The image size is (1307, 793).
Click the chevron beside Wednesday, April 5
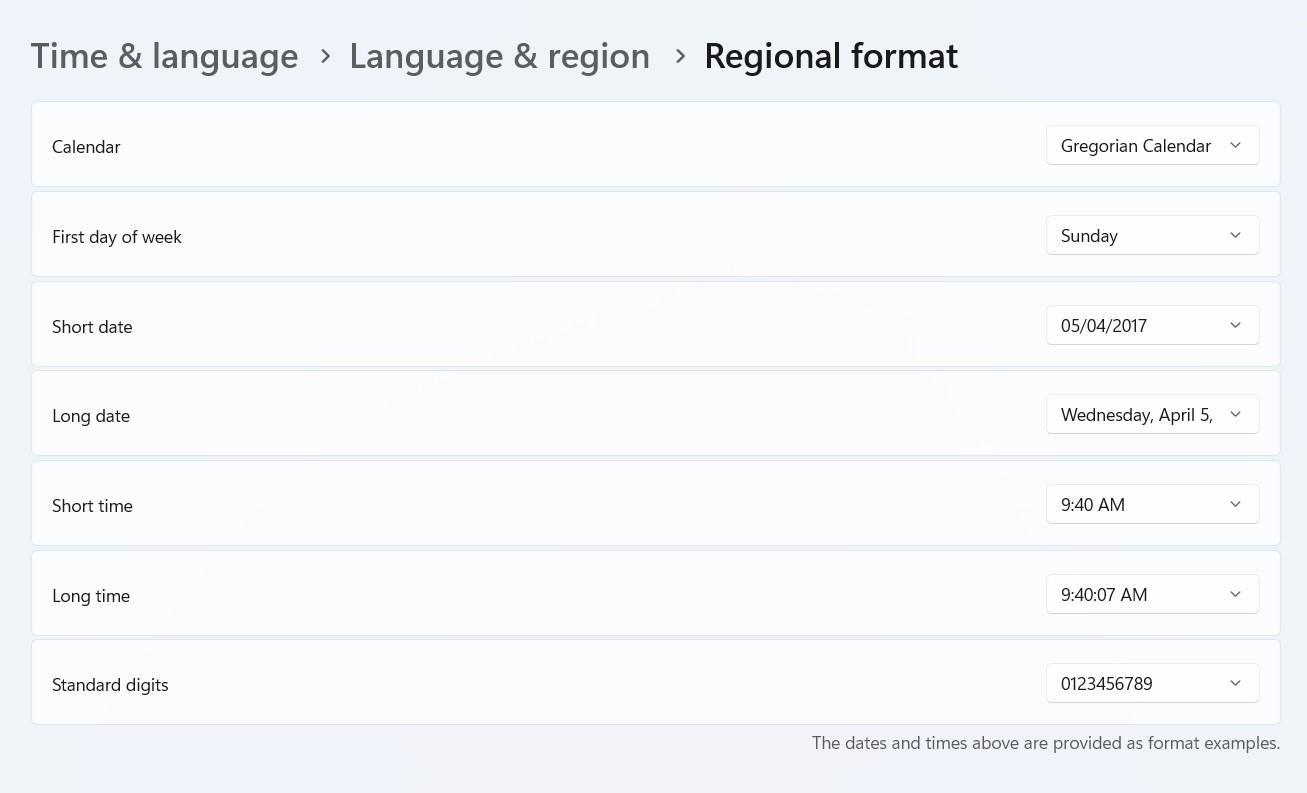[x=1235, y=415]
